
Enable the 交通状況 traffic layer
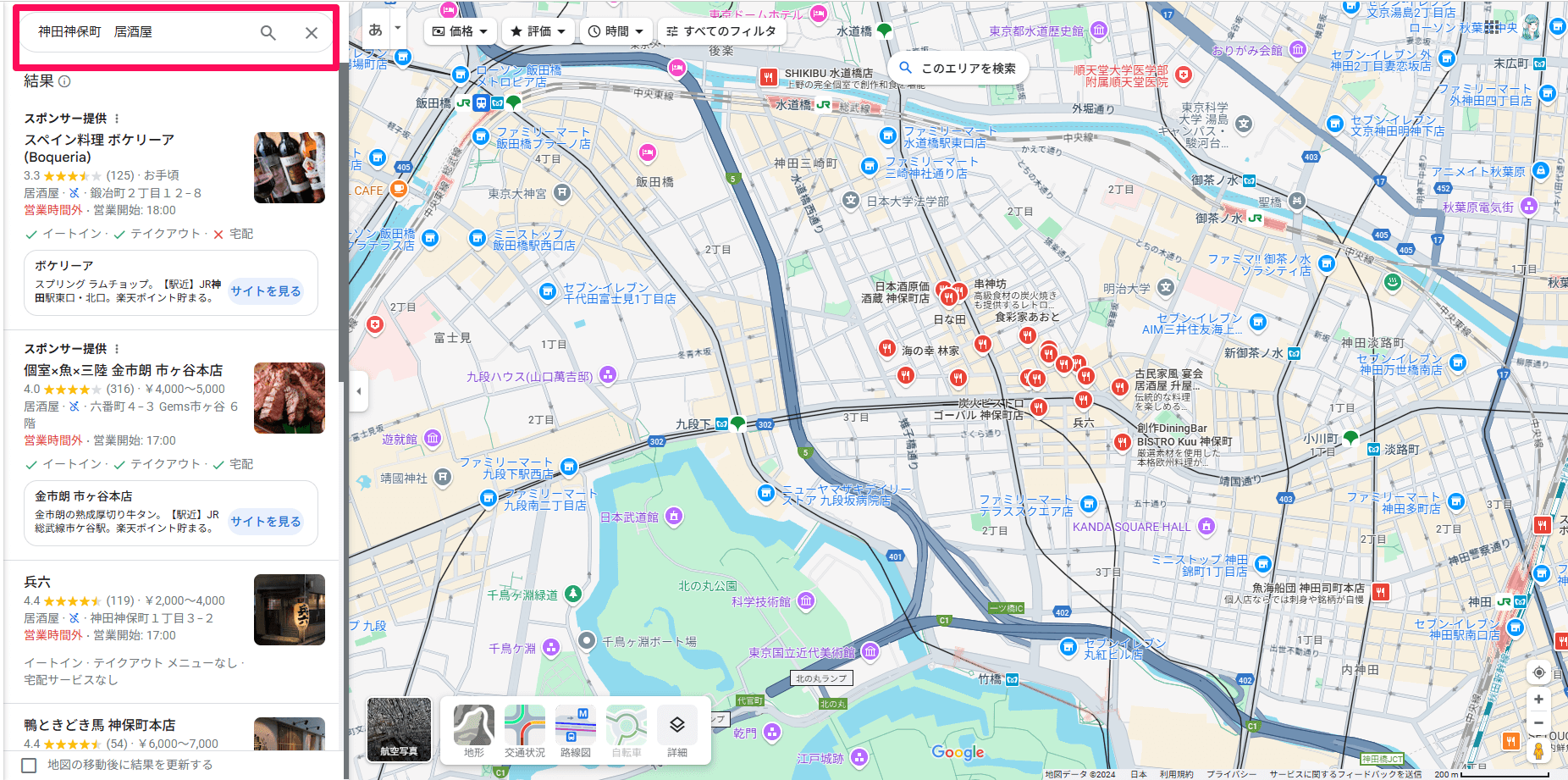coord(525,731)
